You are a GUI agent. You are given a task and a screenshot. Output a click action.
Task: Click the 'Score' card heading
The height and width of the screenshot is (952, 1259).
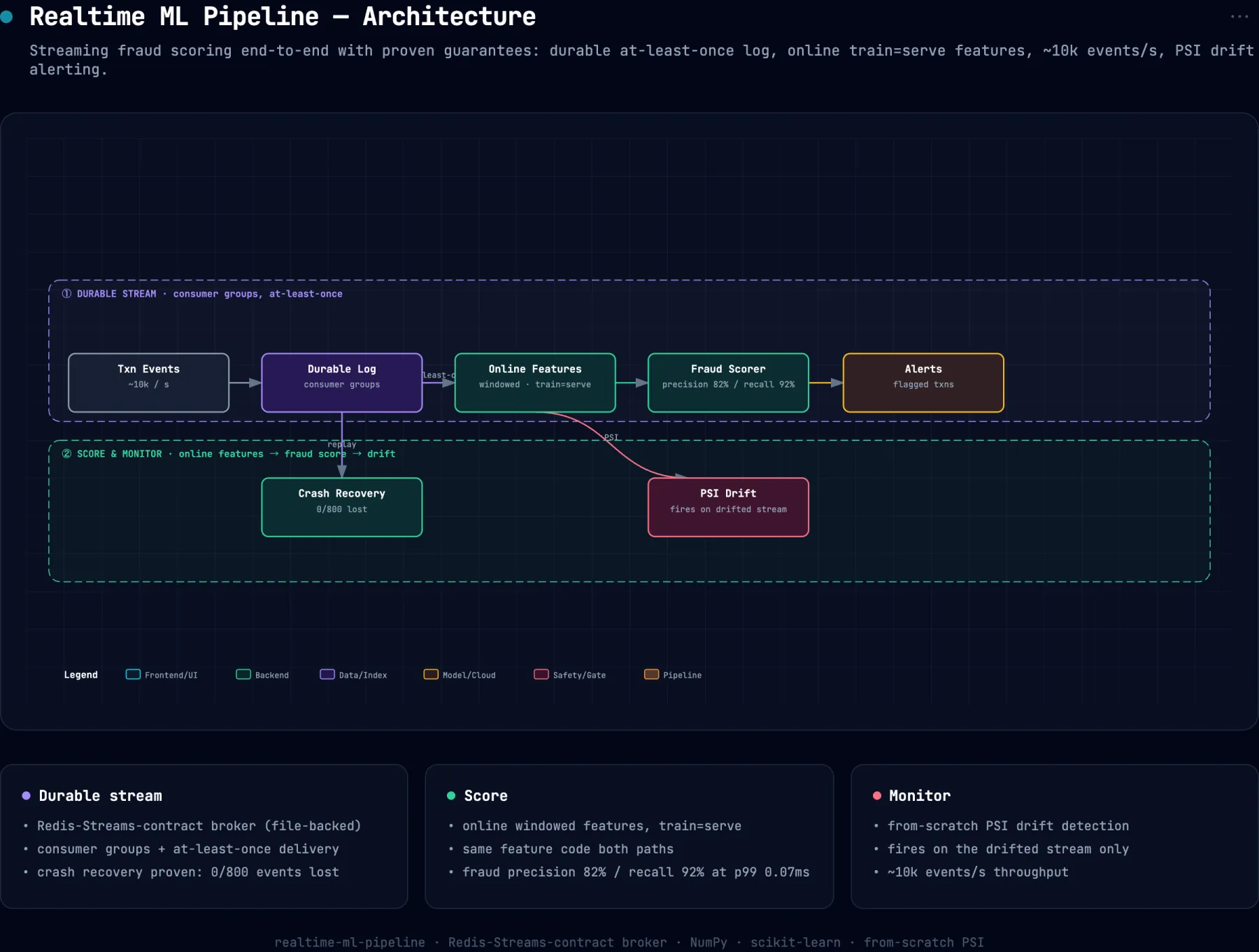[486, 795]
